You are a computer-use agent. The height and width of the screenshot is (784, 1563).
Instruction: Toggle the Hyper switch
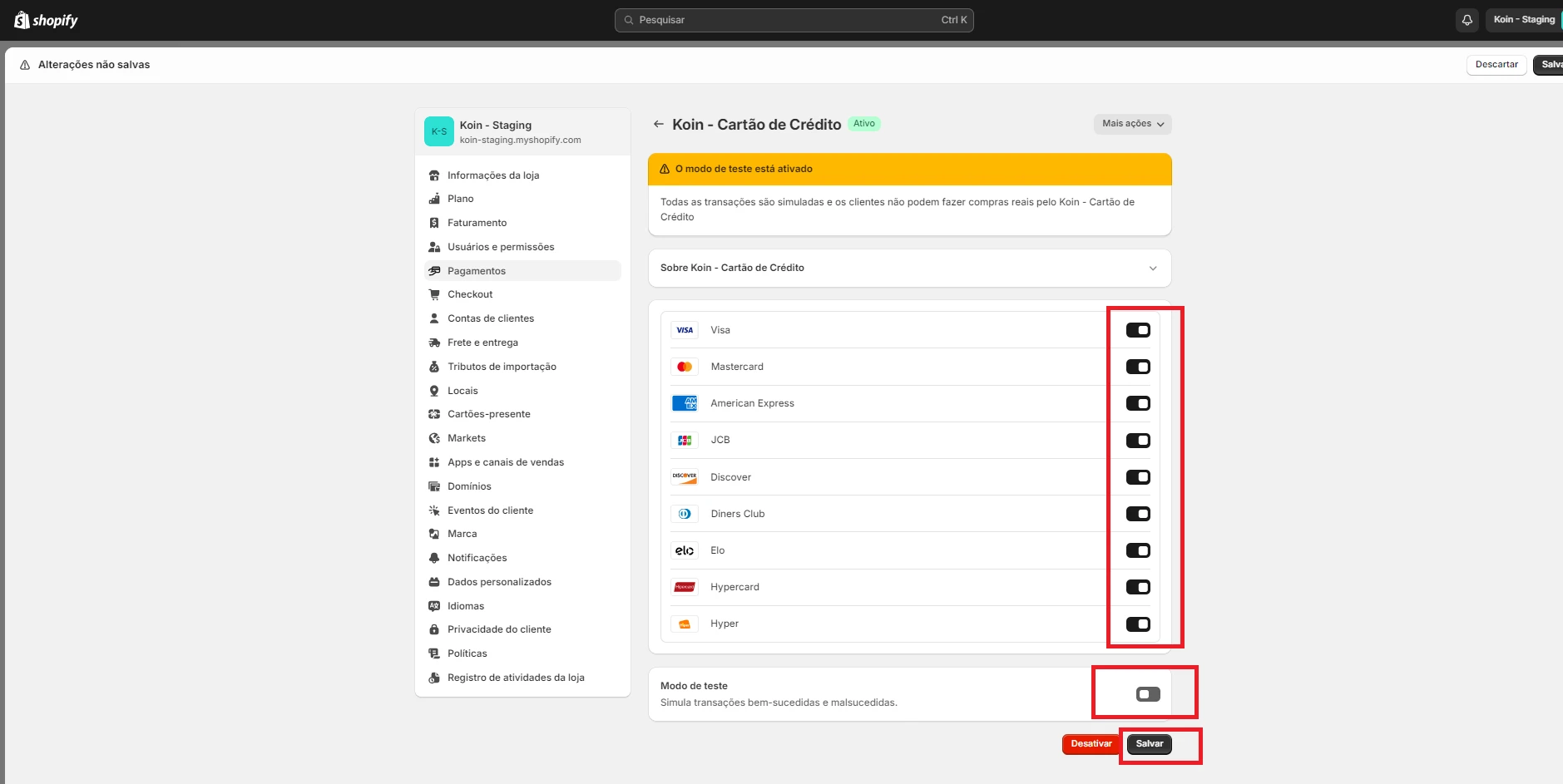click(1138, 624)
